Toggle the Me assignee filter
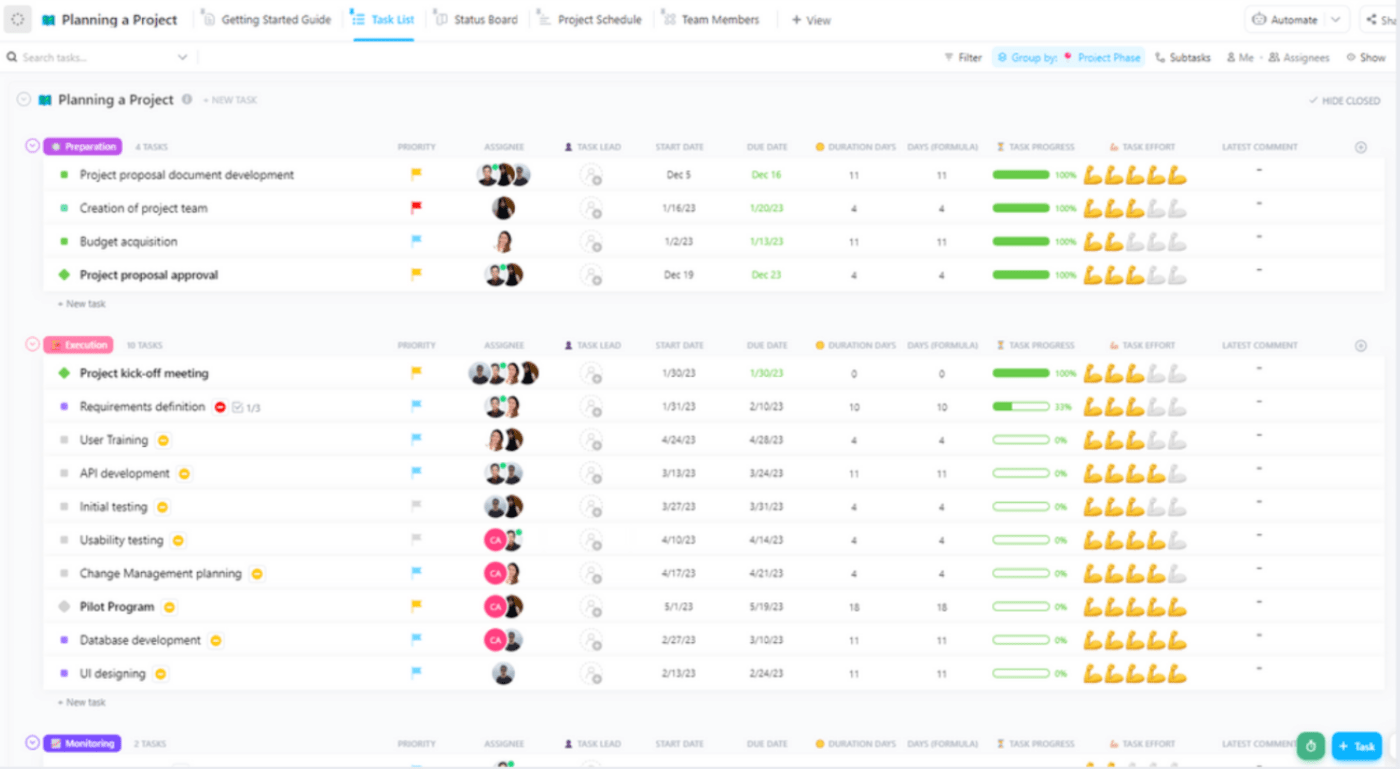Screen dimensions: 1400x769 pos(1240,58)
